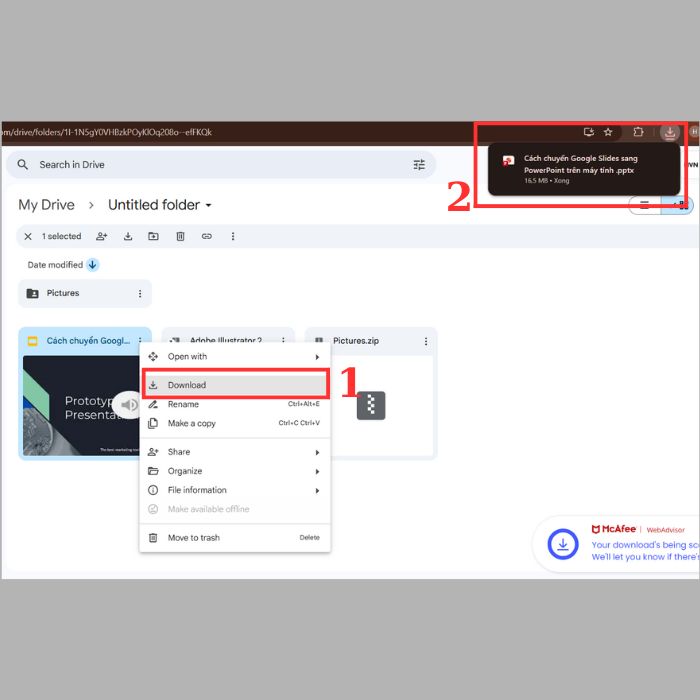Download selected file from selection toolbar
Image resolution: width=700 pixels, height=700 pixels.
point(128,237)
